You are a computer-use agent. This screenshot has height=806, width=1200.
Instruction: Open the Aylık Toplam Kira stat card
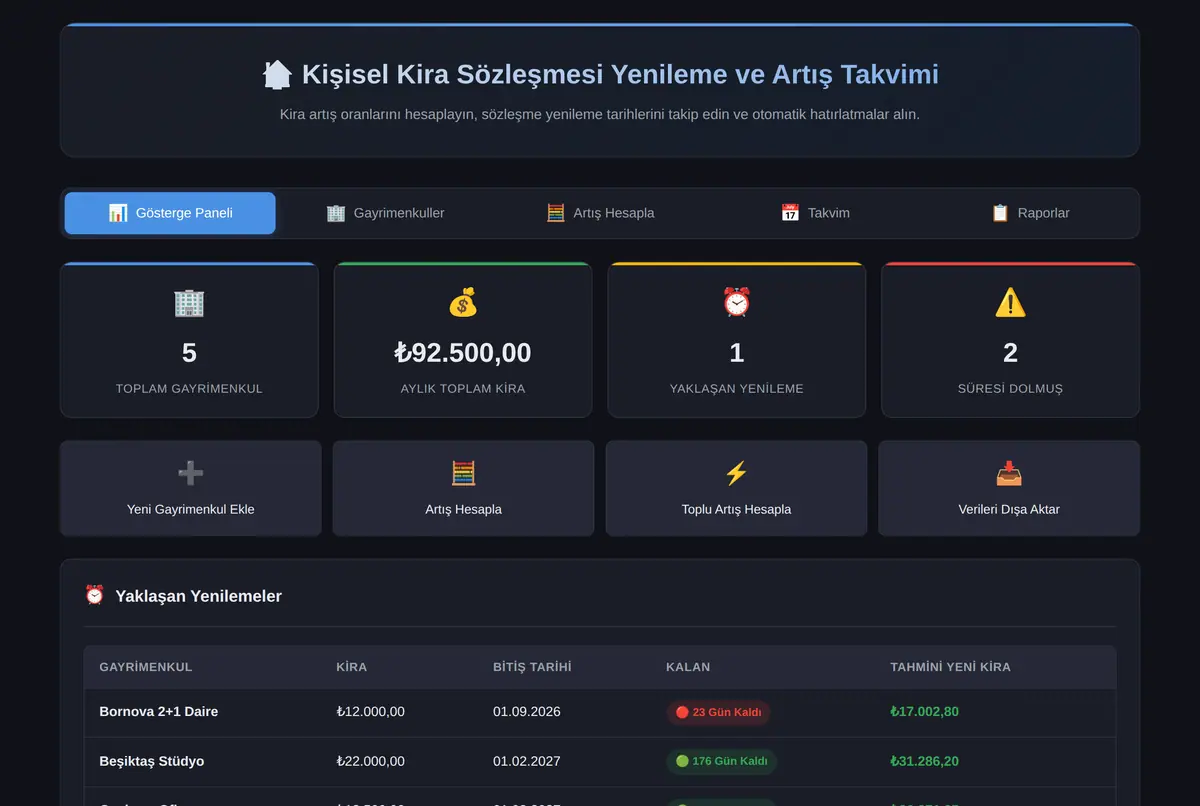tap(463, 340)
